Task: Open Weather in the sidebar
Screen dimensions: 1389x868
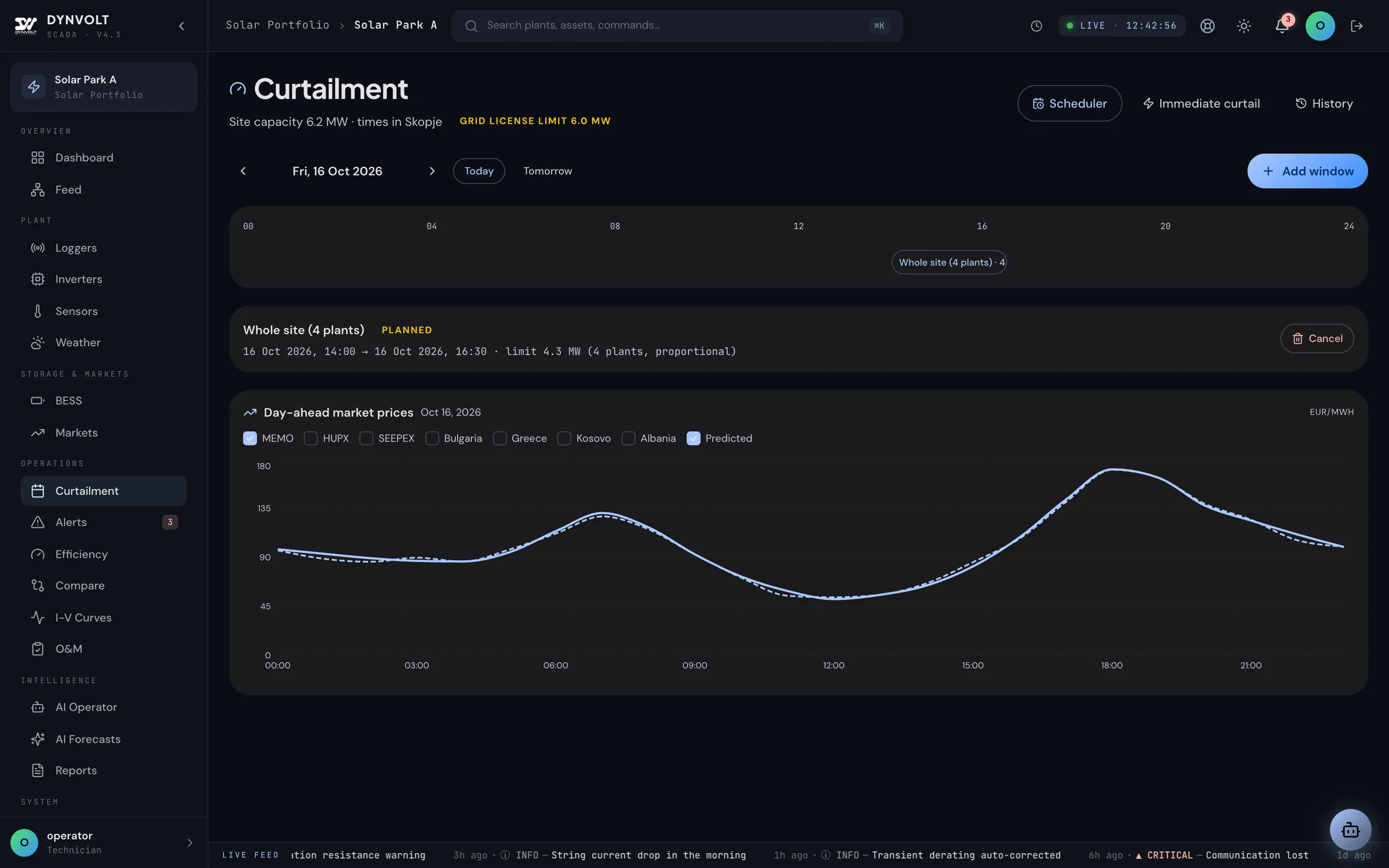Action: [104, 343]
